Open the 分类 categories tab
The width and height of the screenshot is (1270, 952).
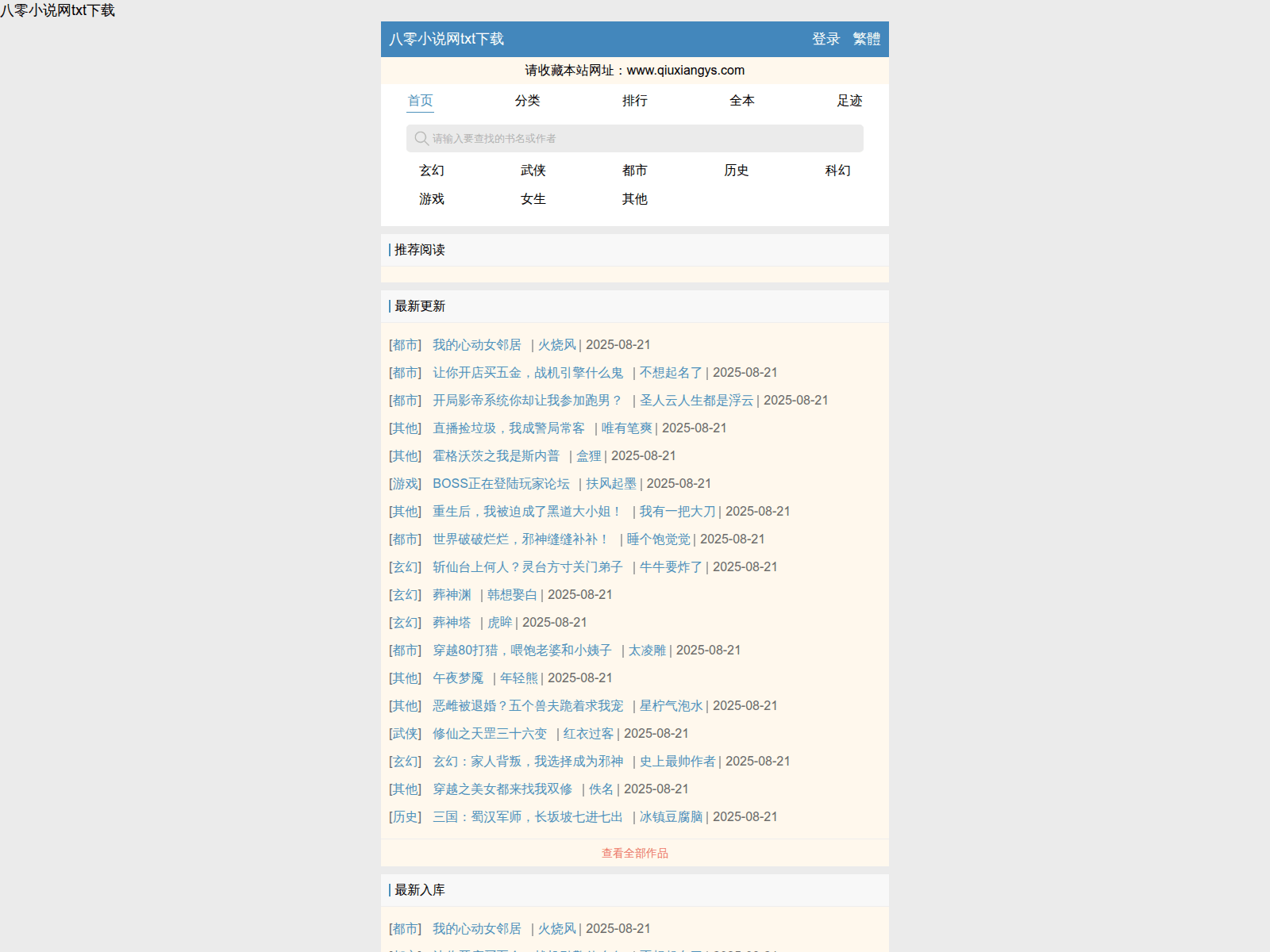tap(527, 101)
